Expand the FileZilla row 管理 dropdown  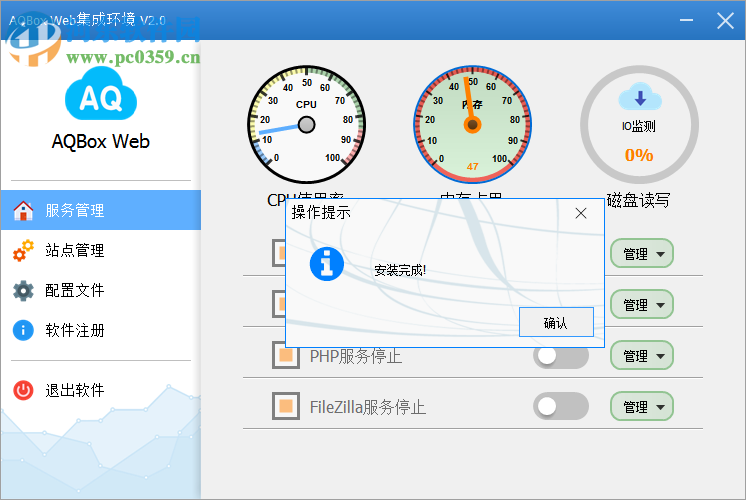(x=642, y=406)
